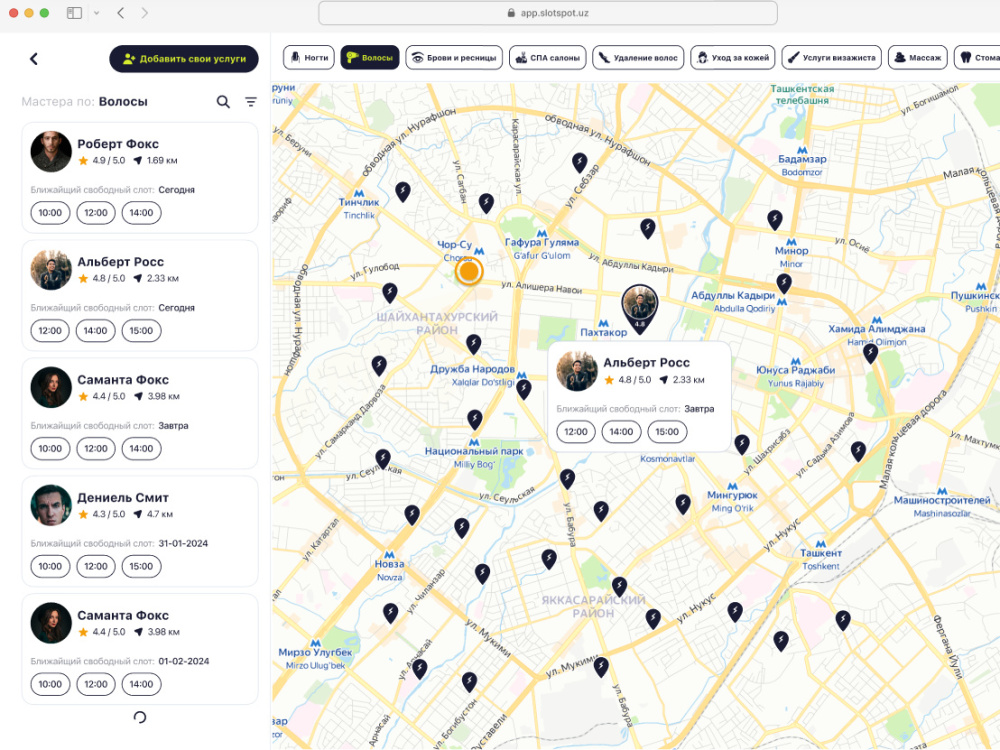Toggle the browser sidebar icon
1000x750 pixels.
[x=75, y=13]
